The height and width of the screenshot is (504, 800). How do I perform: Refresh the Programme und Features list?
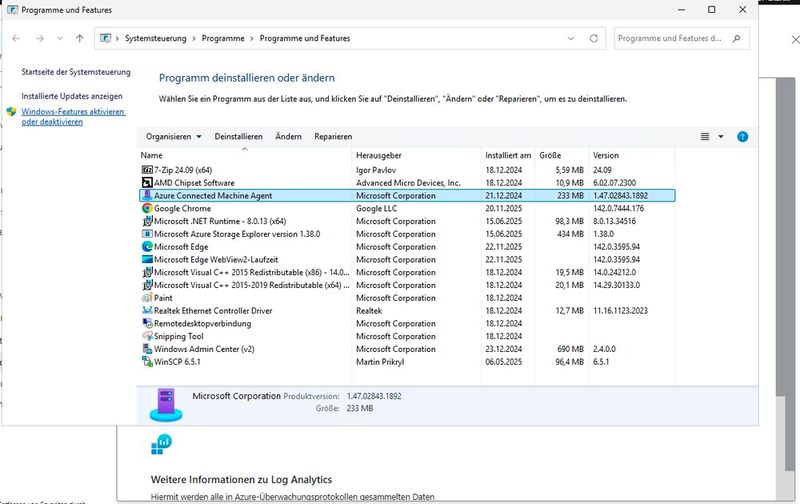point(593,38)
